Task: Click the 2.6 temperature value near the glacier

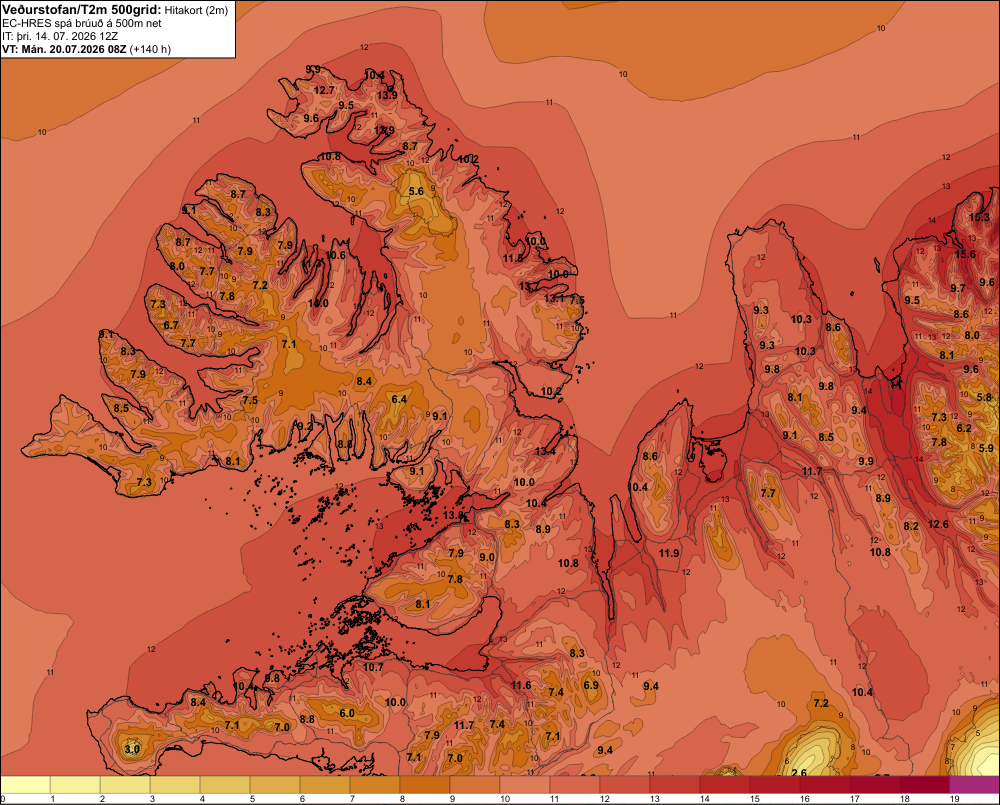Action: click(798, 772)
